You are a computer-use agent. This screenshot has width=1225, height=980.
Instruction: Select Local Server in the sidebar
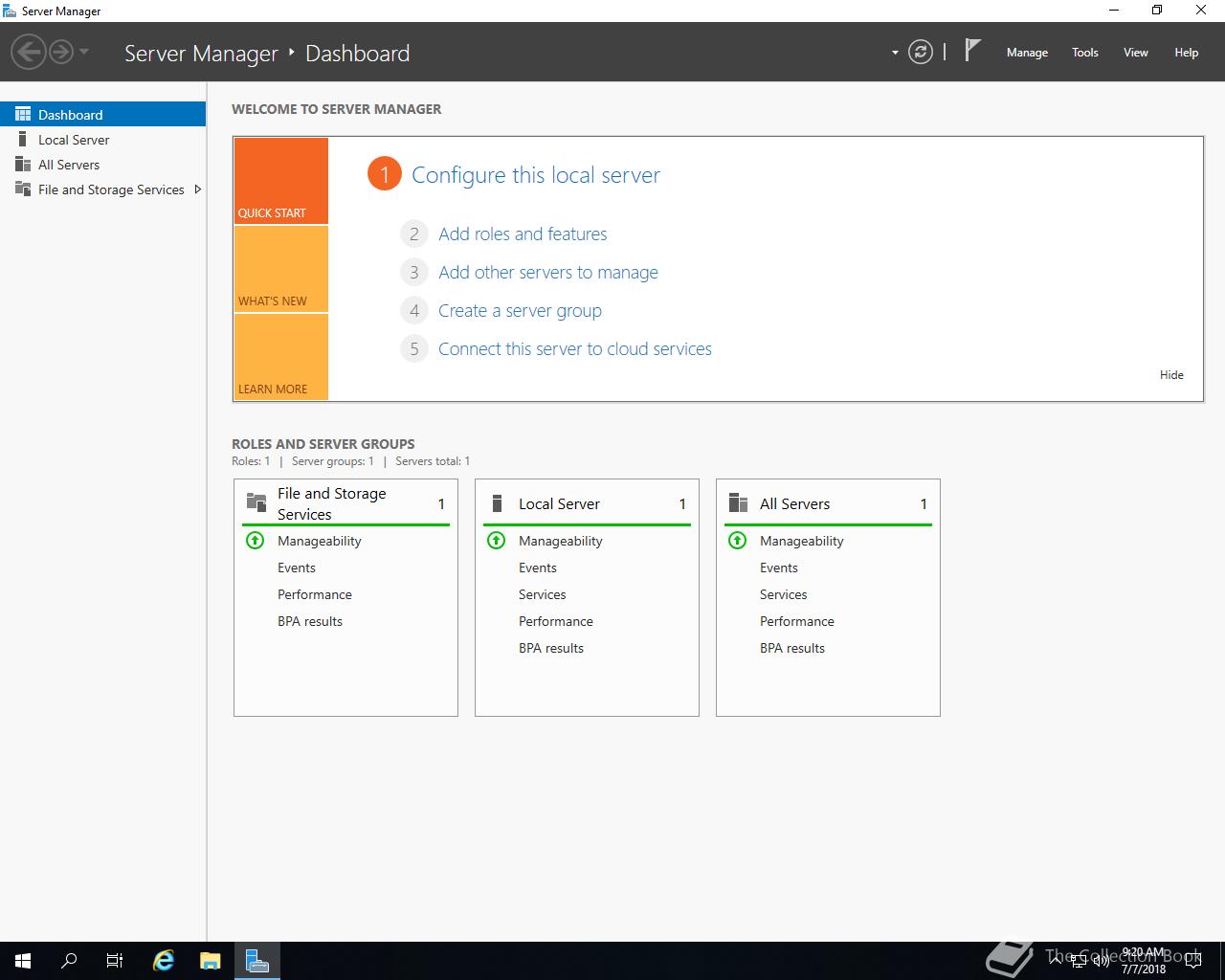click(103, 140)
